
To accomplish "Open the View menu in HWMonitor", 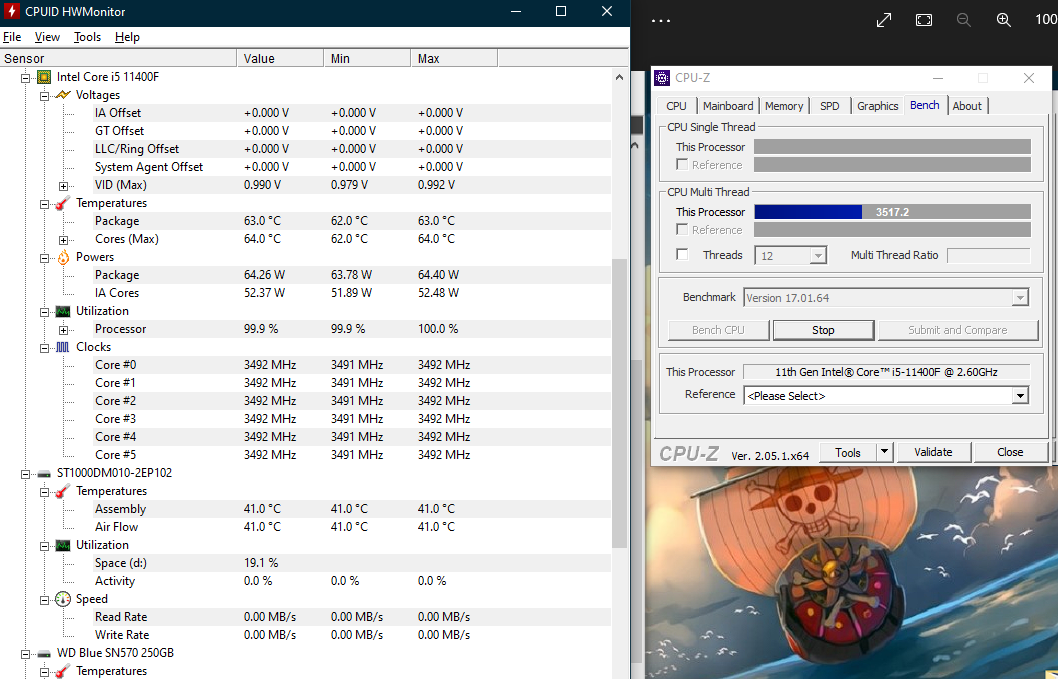I will click(47, 37).
